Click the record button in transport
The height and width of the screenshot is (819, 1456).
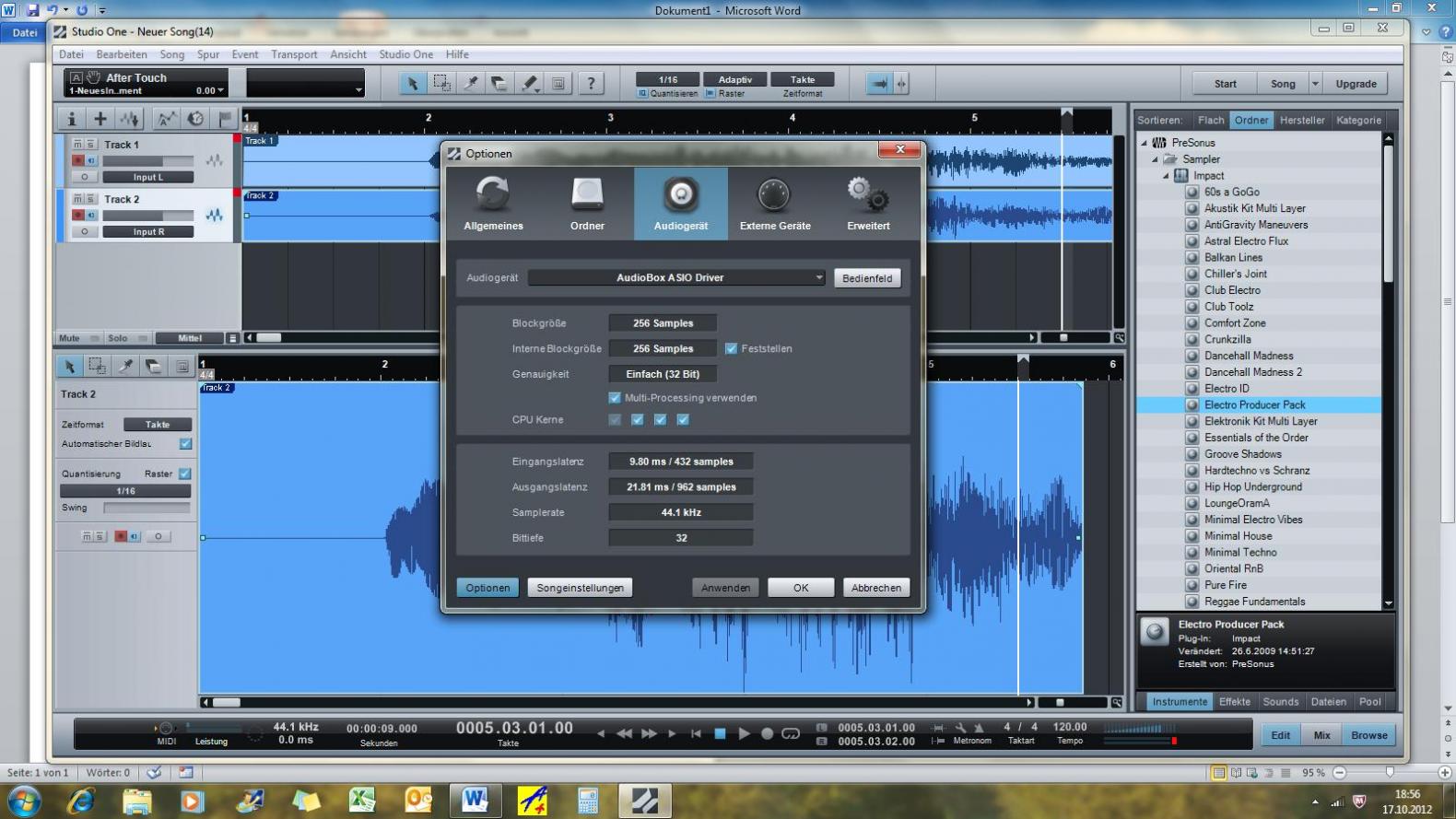click(767, 733)
